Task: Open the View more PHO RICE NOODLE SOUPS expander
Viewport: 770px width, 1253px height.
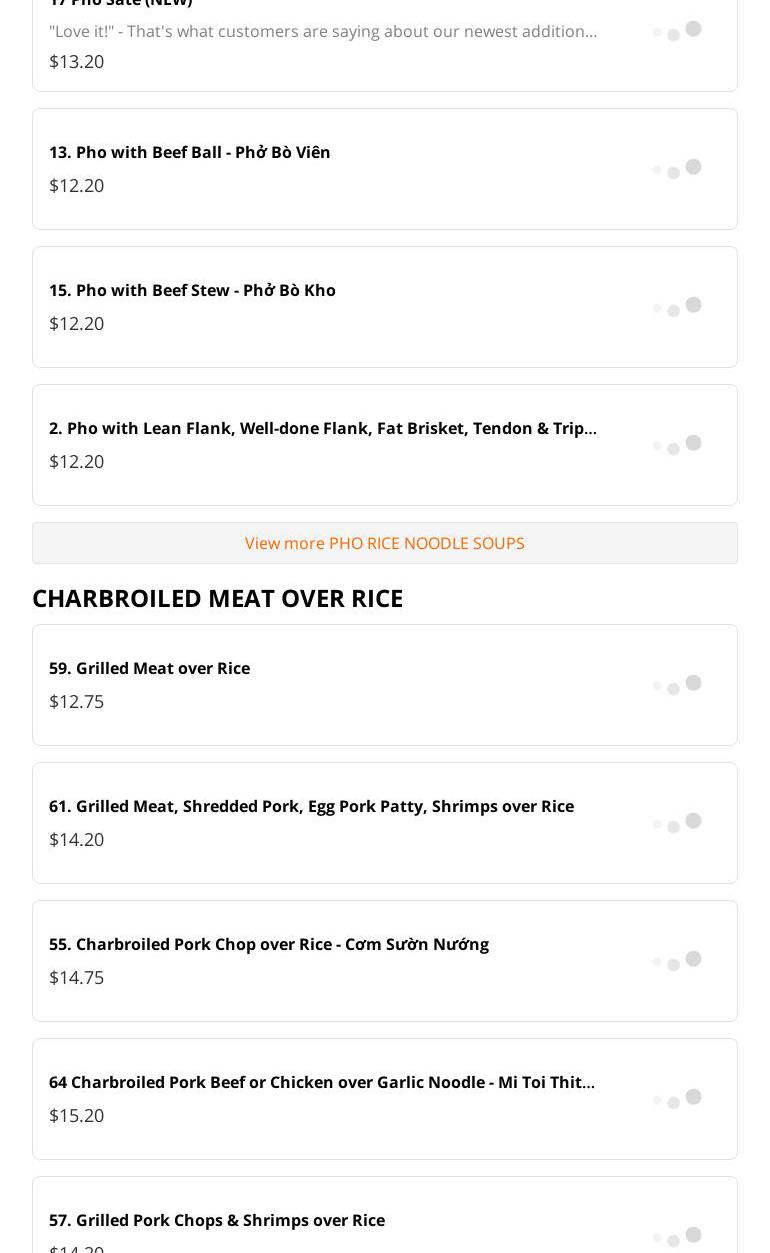Action: click(x=384, y=543)
